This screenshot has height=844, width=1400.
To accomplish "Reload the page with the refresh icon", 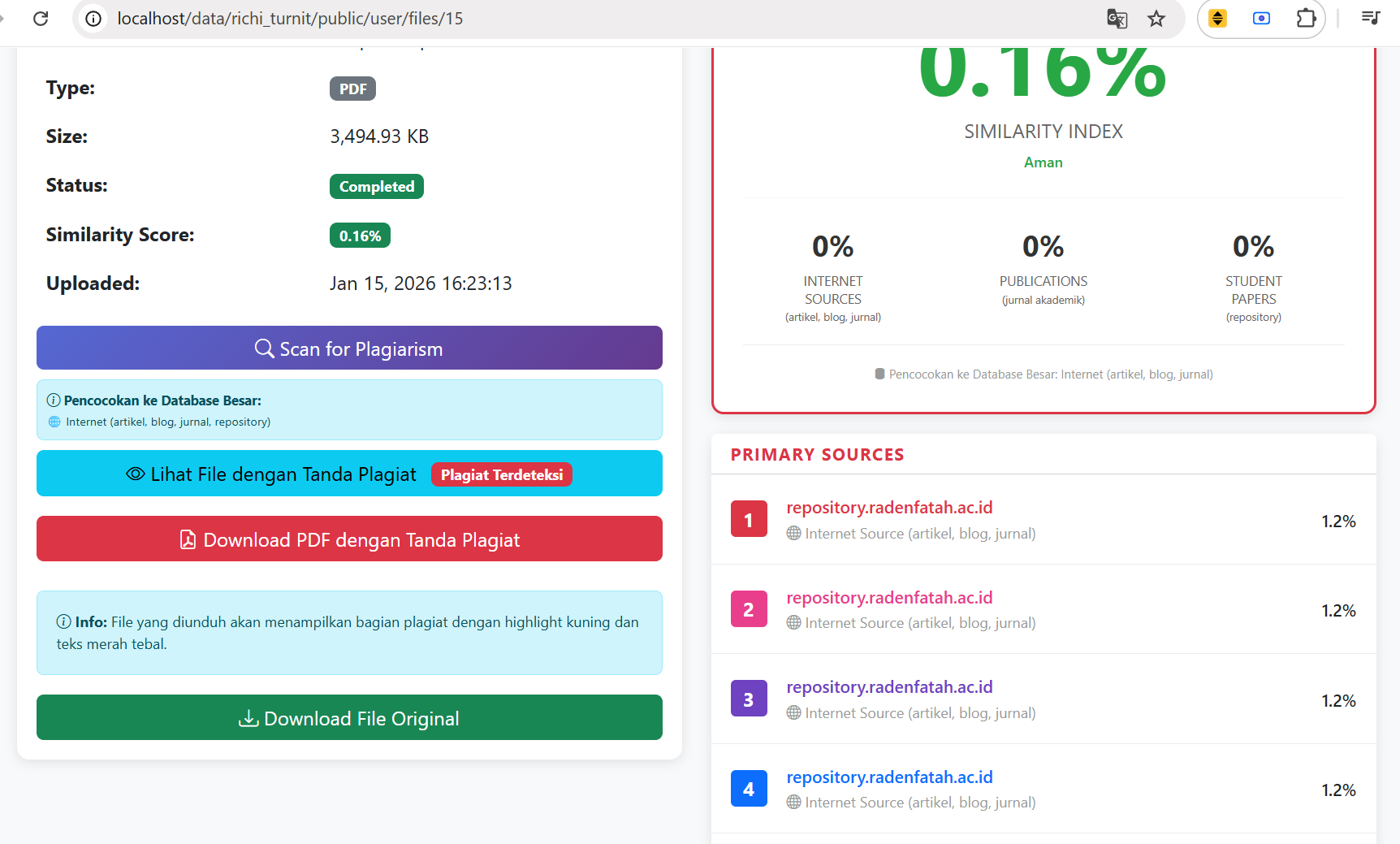I will pyautogui.click(x=41, y=18).
